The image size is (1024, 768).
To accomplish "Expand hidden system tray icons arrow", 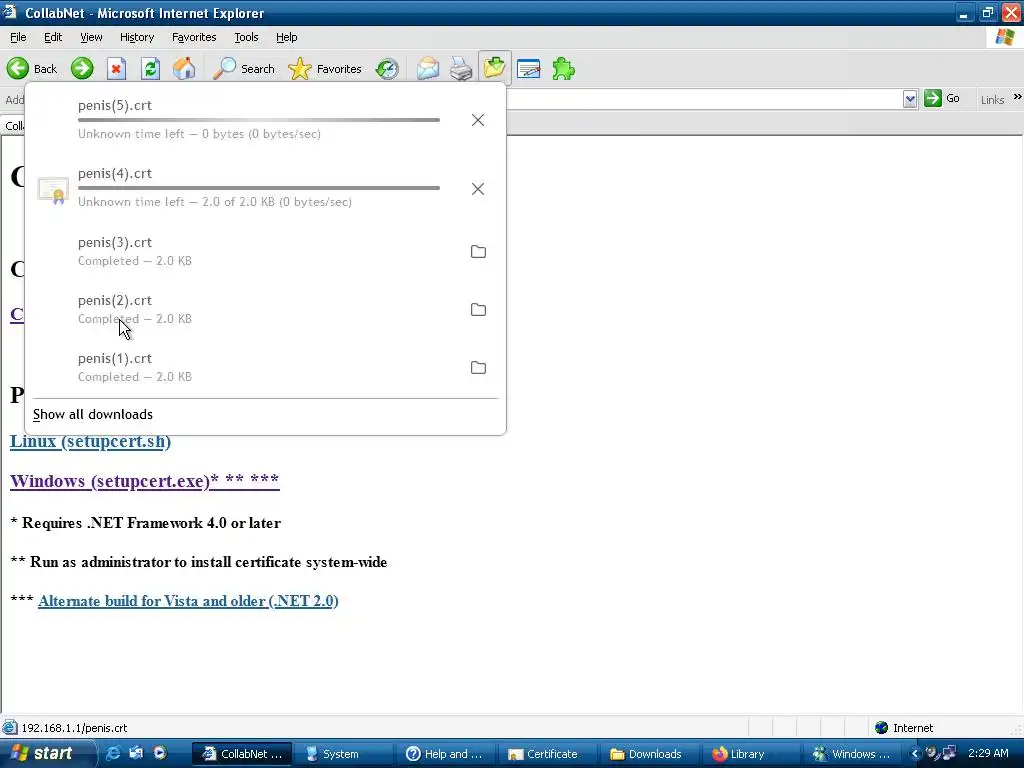I will coord(914,754).
